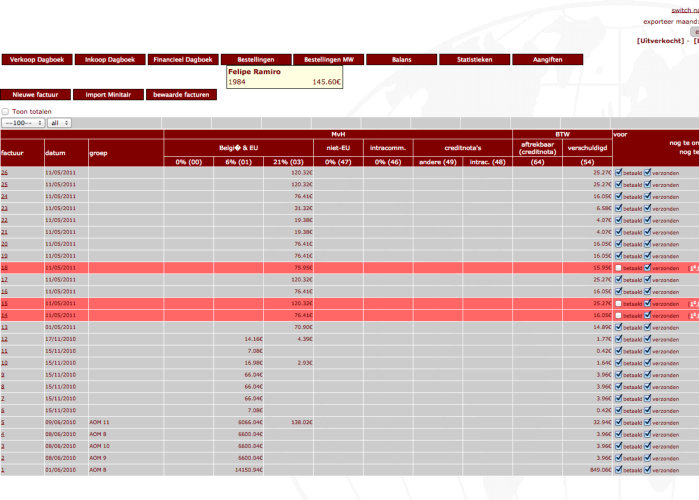Select the AOM 9 group cell

coord(126,458)
